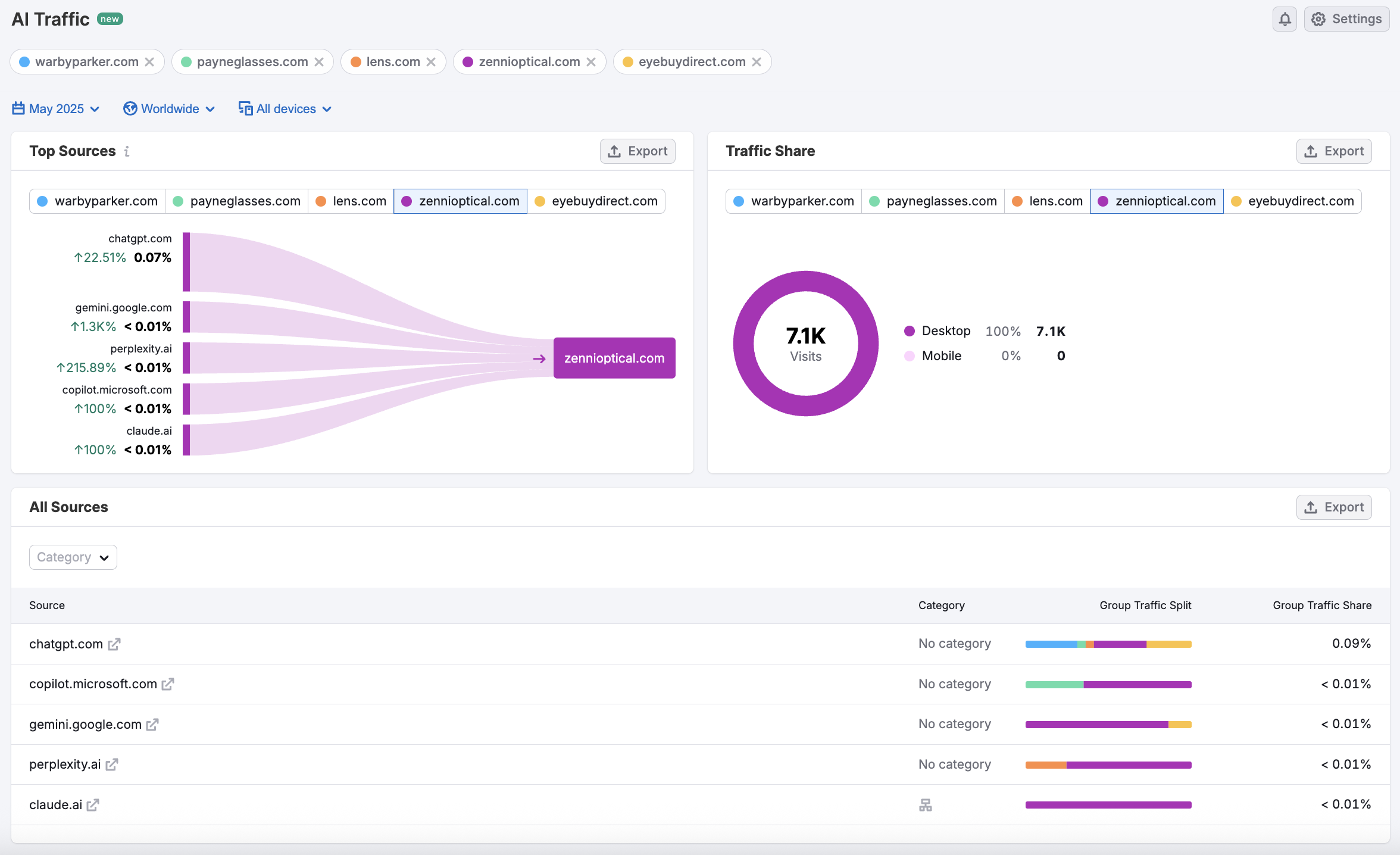The image size is (1400, 855).
Task: Open the May 2025 date dropdown
Action: coord(56,109)
